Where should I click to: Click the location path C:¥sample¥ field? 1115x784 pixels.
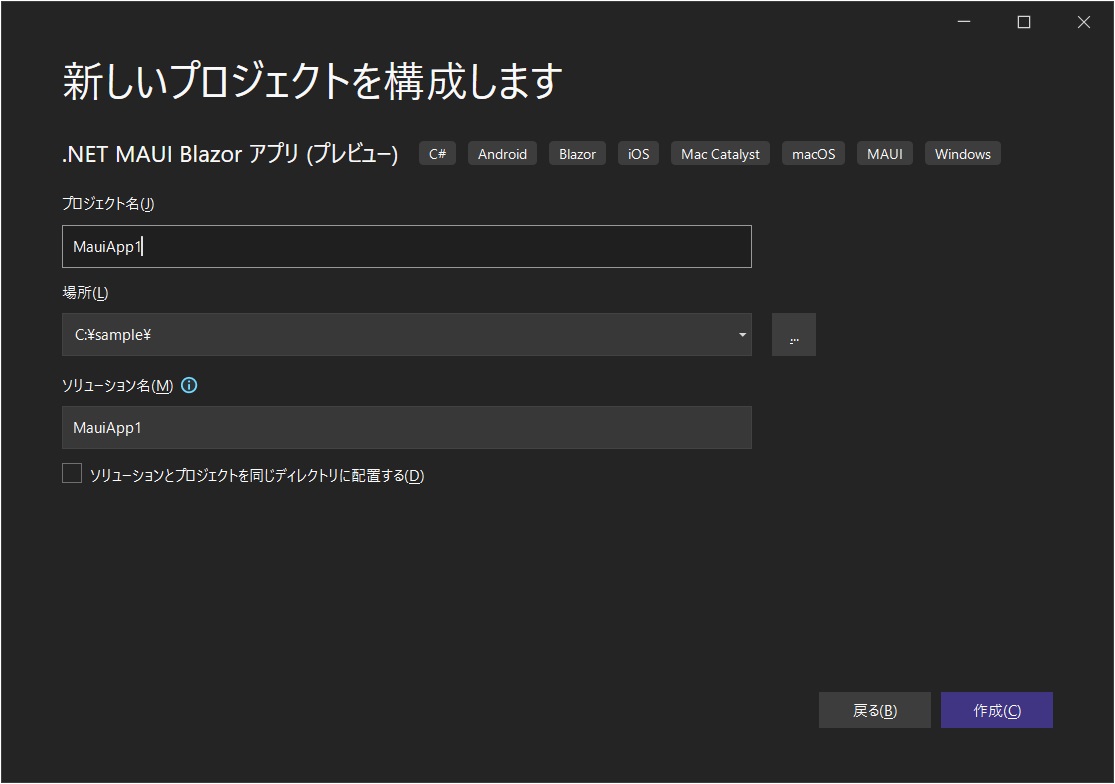[x=407, y=335]
